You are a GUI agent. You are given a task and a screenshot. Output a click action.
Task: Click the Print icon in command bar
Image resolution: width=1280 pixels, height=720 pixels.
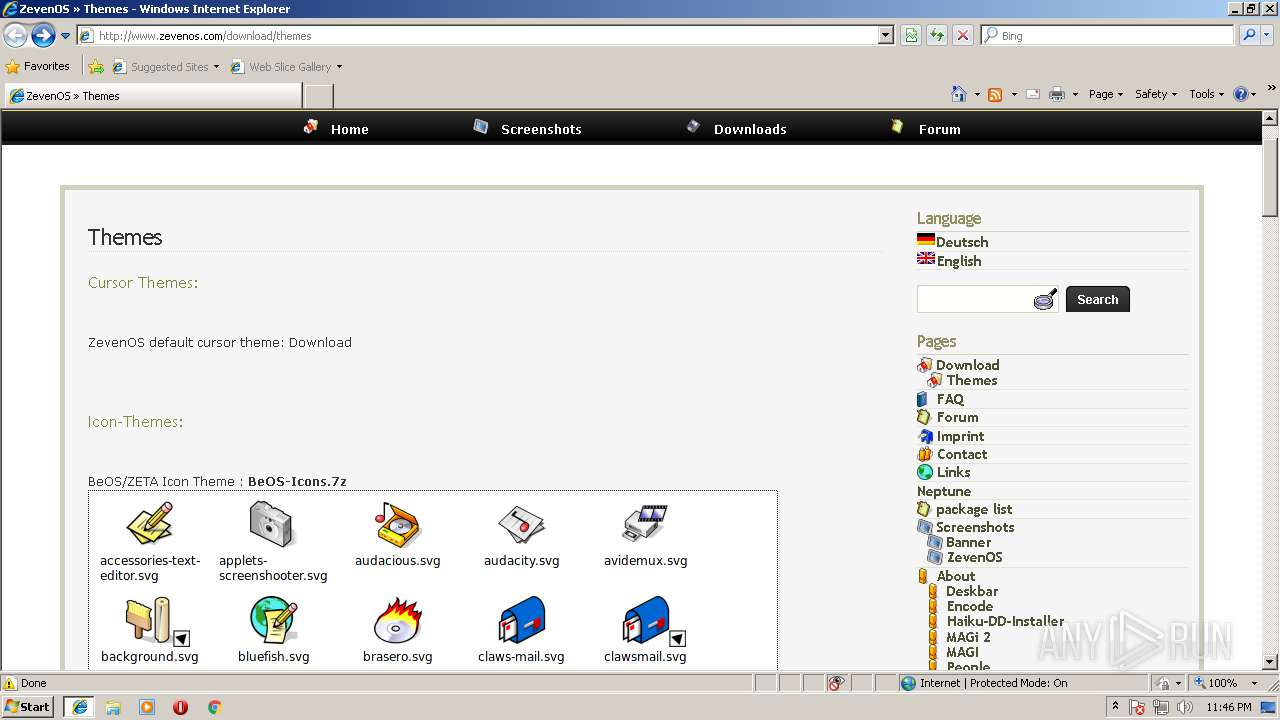1057,94
